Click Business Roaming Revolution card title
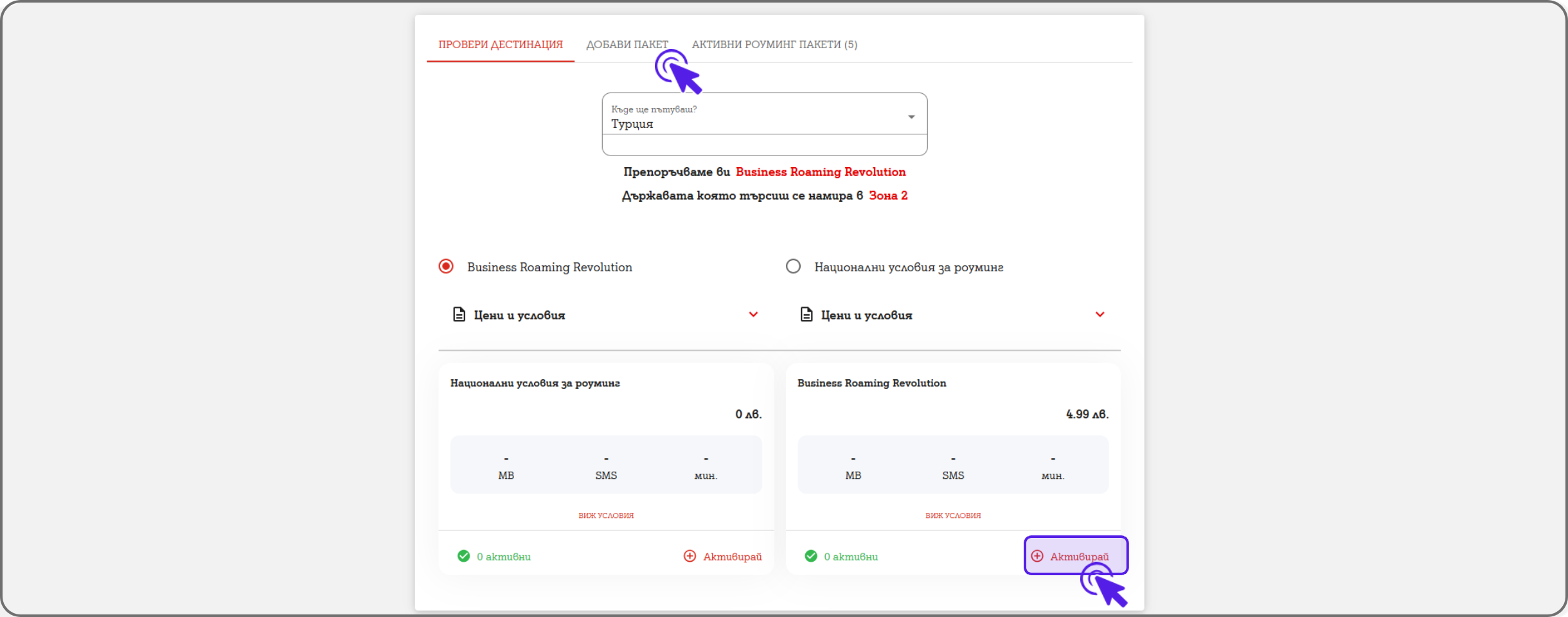 click(x=872, y=383)
